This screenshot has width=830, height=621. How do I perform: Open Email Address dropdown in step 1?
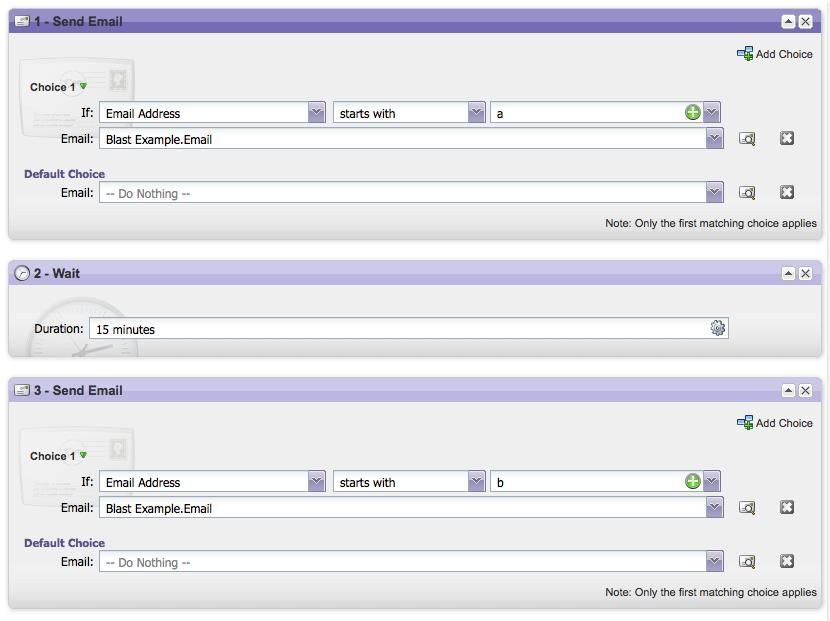pos(316,113)
